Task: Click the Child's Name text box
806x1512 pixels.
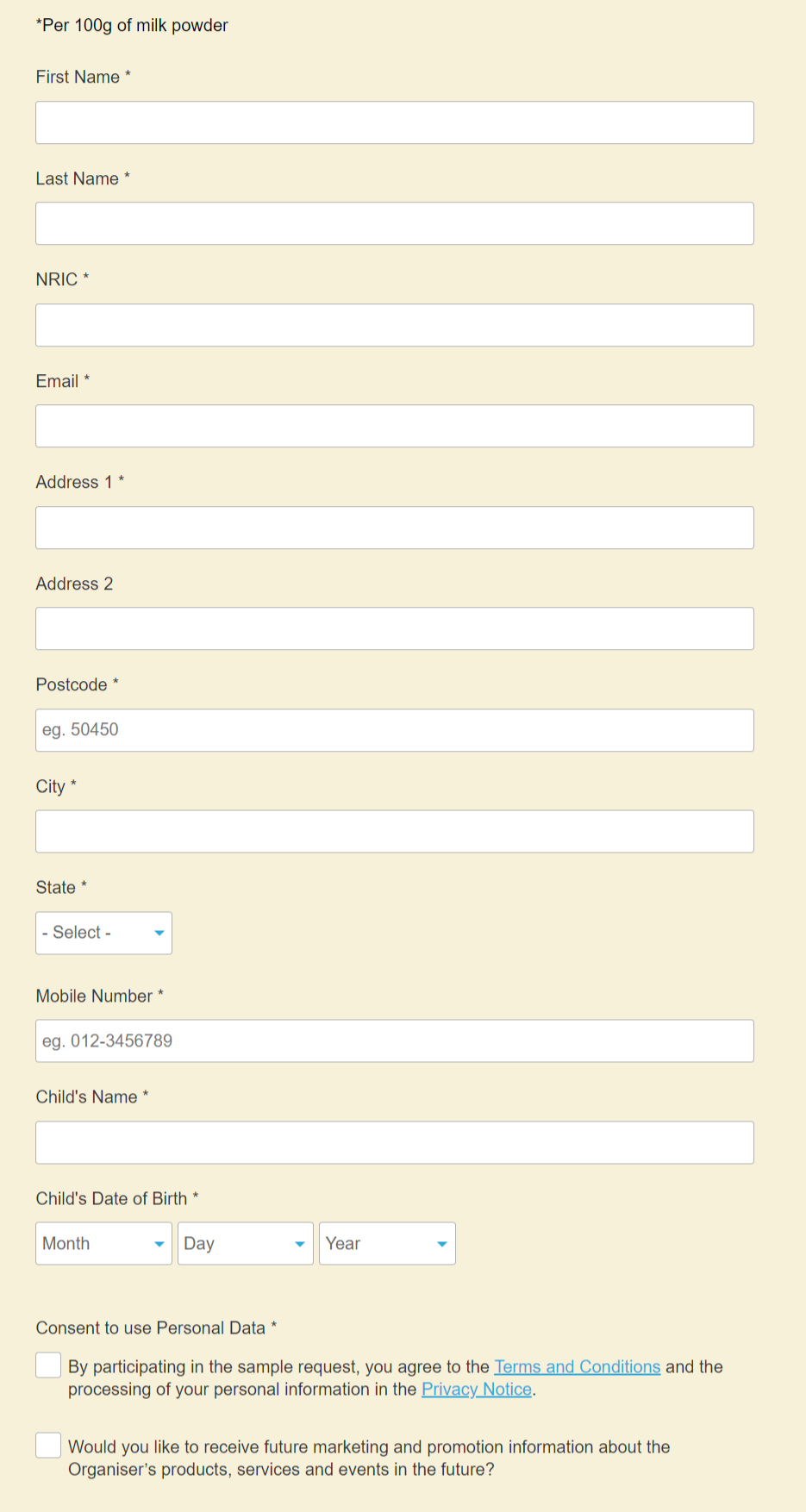Action: click(394, 1142)
